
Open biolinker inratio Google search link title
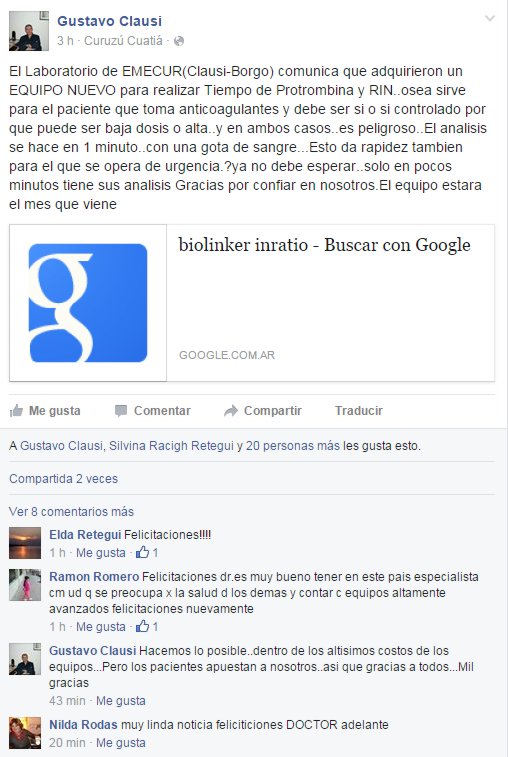(325, 245)
